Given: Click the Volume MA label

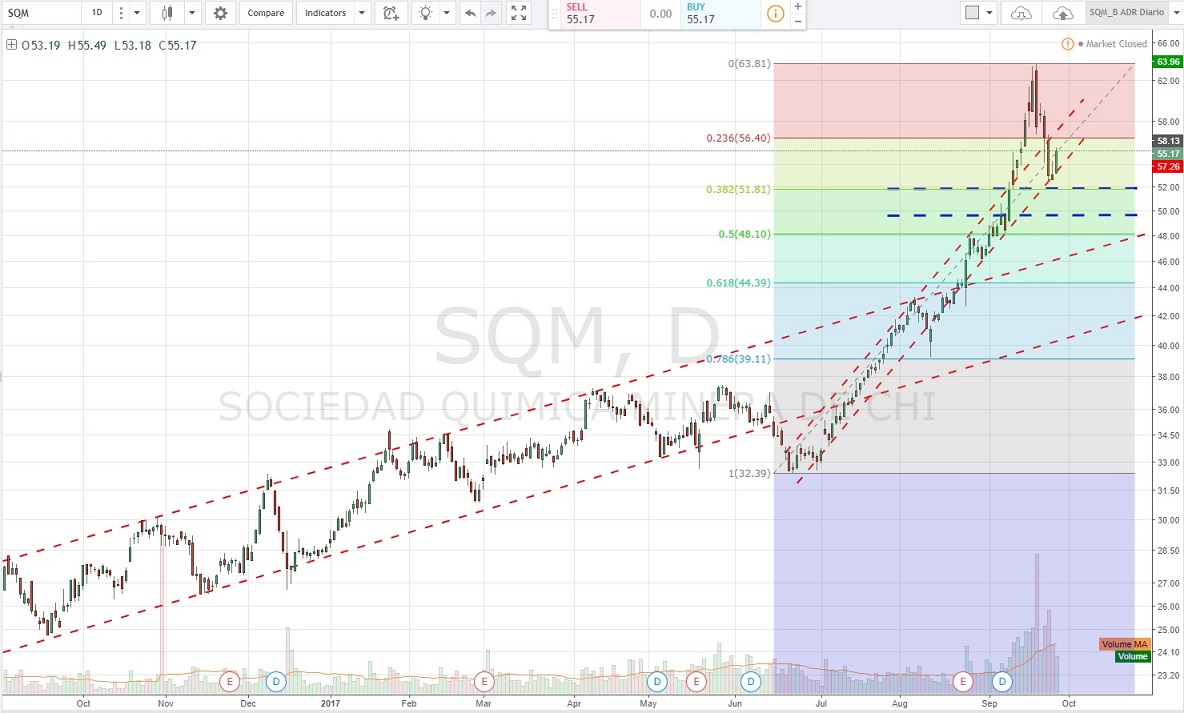Looking at the screenshot, I should [x=1124, y=644].
